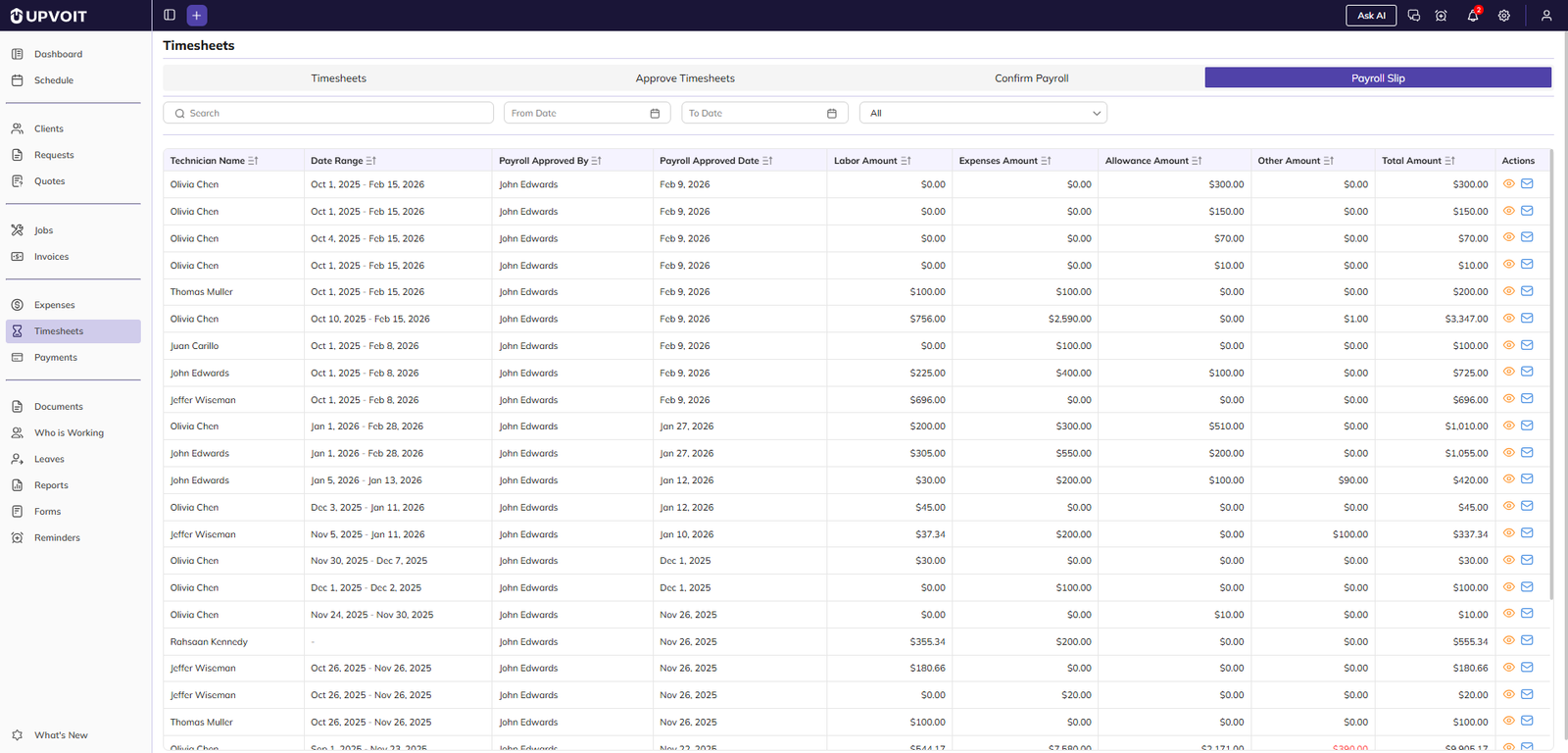The width and height of the screenshot is (1568, 753).
Task: Select the Payroll Slip tab
Action: tap(1378, 78)
